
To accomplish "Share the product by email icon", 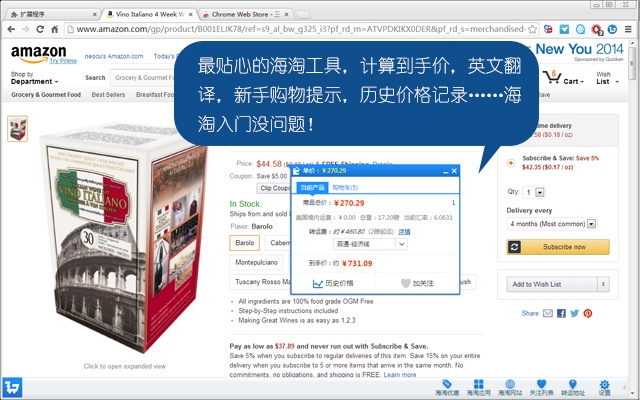I will click(548, 313).
